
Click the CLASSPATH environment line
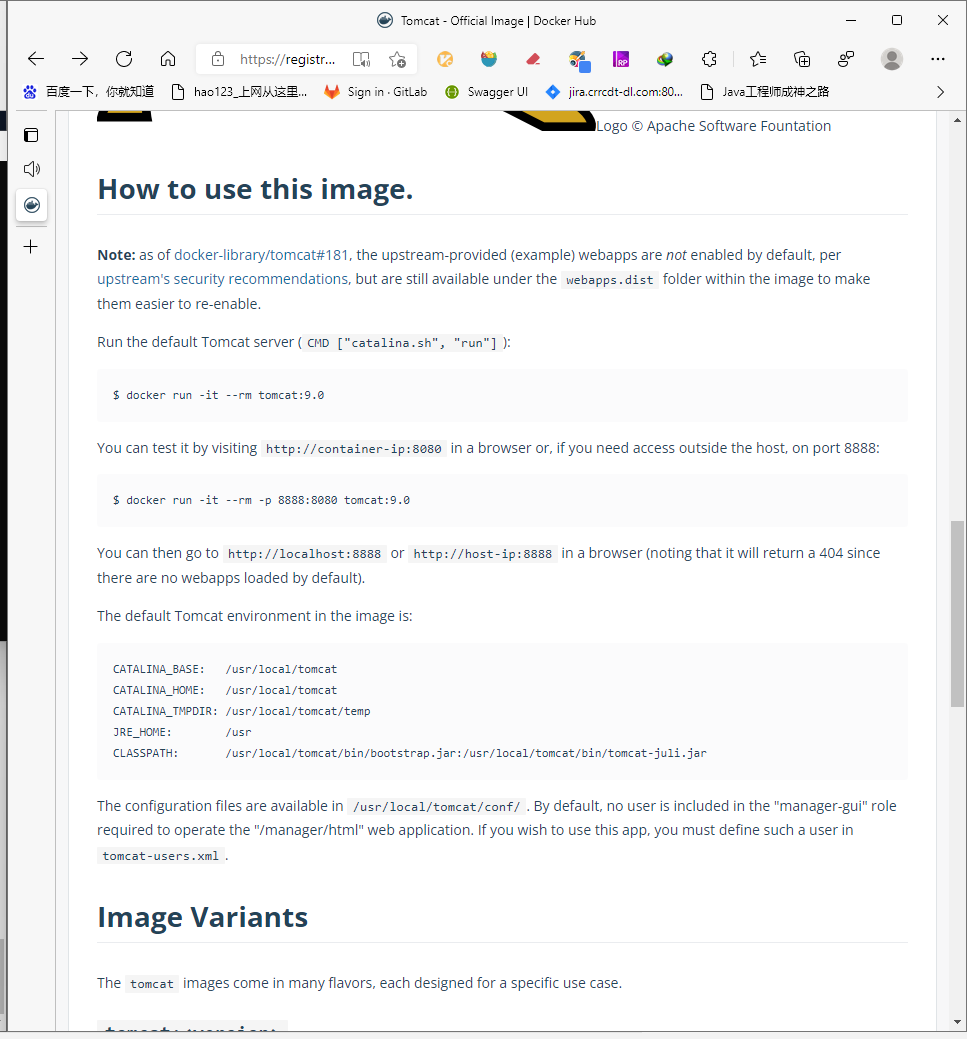coord(410,753)
